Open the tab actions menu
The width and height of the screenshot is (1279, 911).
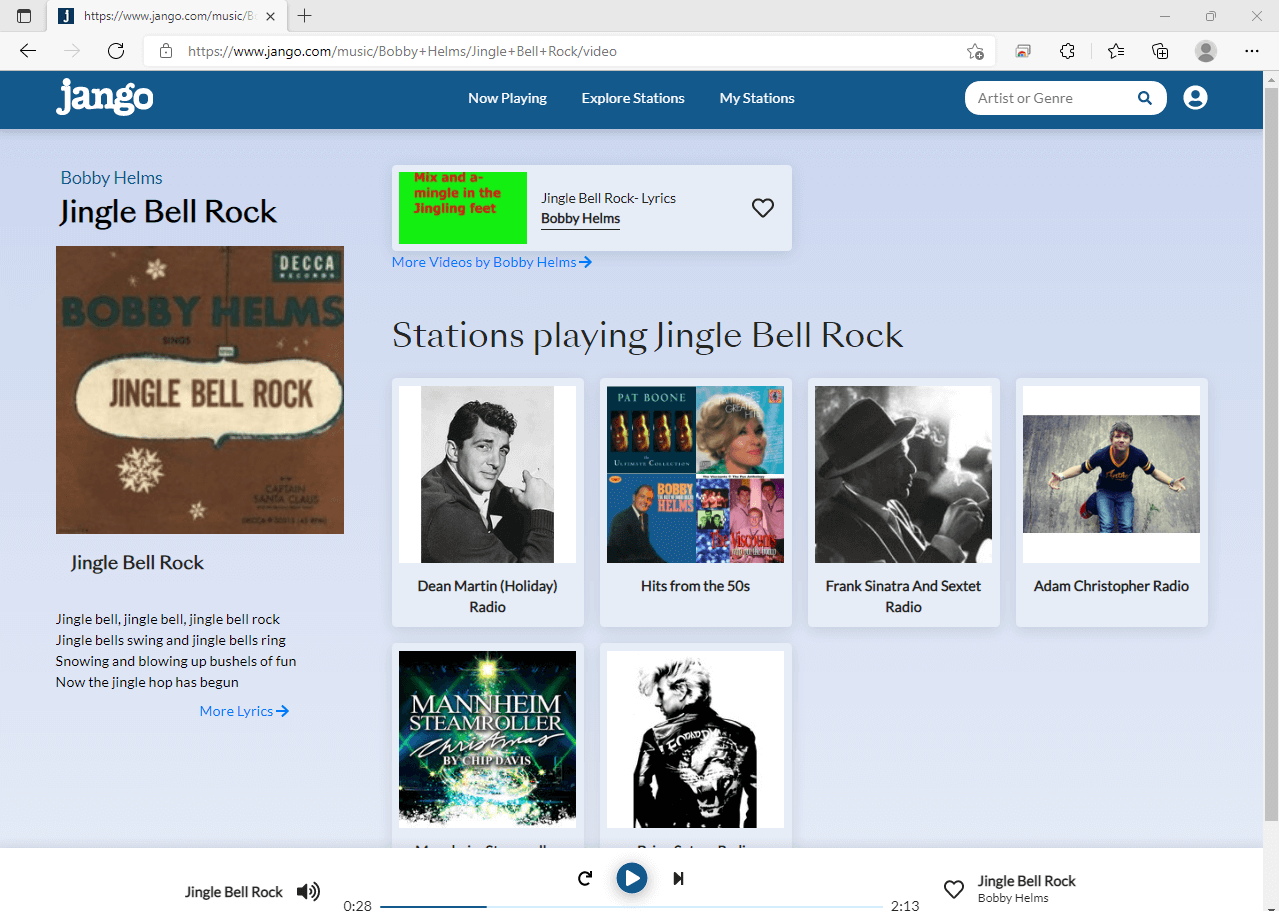[24, 16]
